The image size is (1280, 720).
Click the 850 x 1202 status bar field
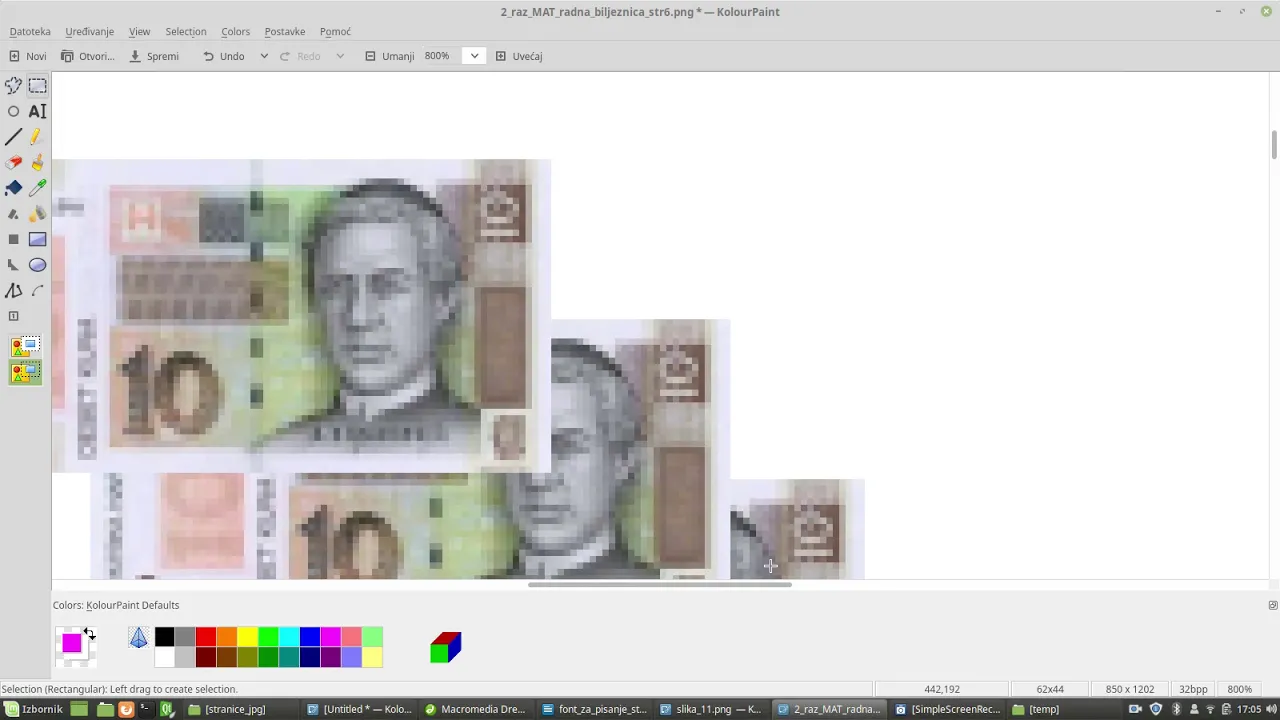(1130, 689)
